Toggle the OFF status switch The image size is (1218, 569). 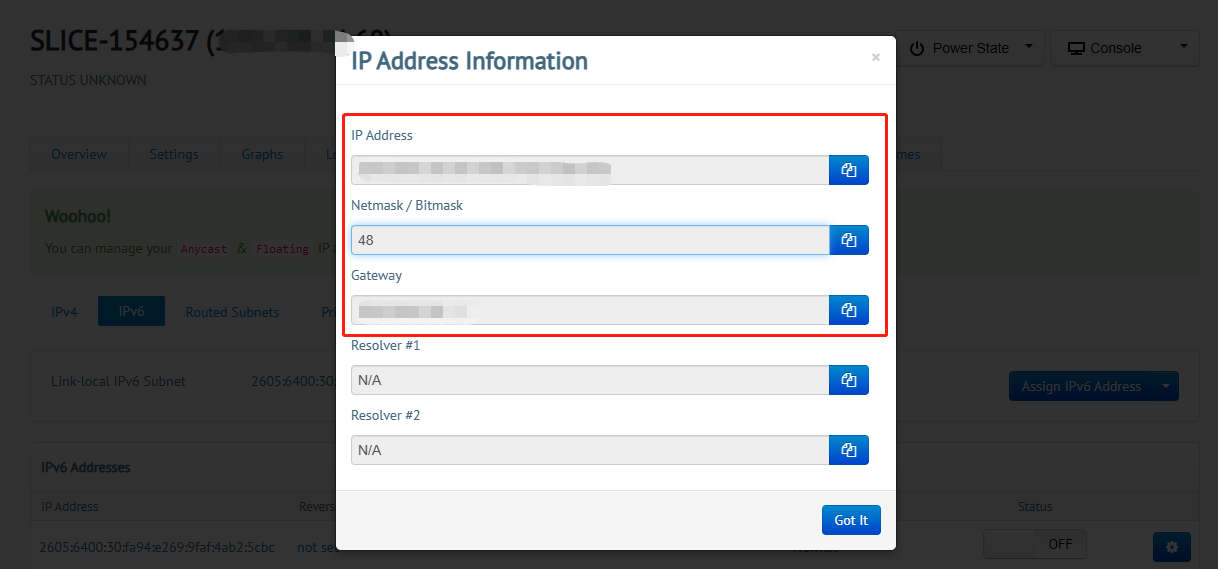coord(1034,544)
